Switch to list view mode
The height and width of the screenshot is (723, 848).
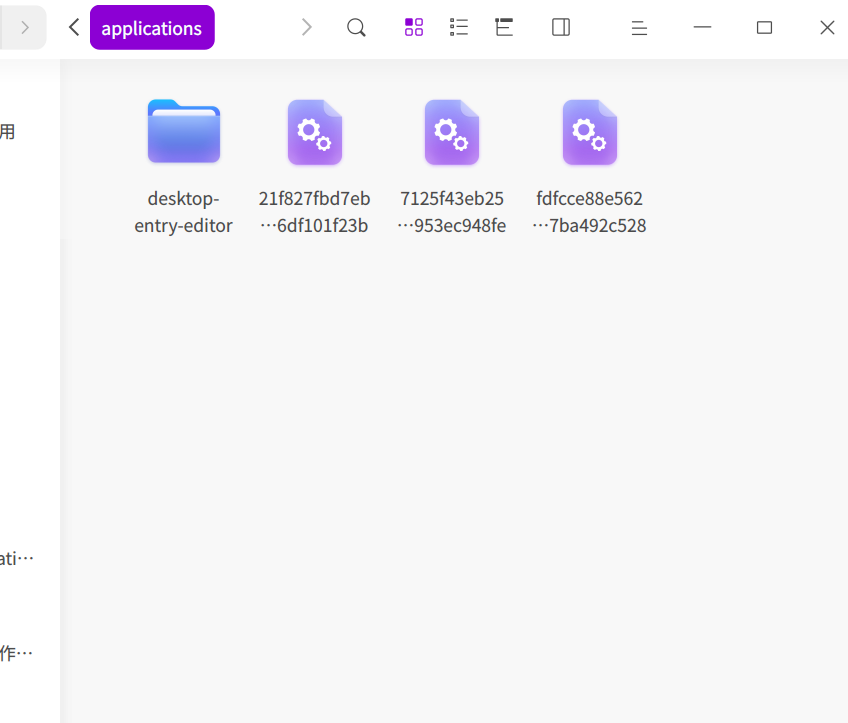(459, 27)
